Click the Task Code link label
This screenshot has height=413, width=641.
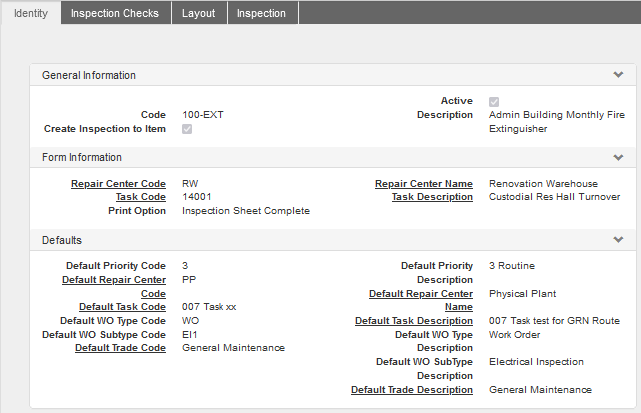point(140,197)
